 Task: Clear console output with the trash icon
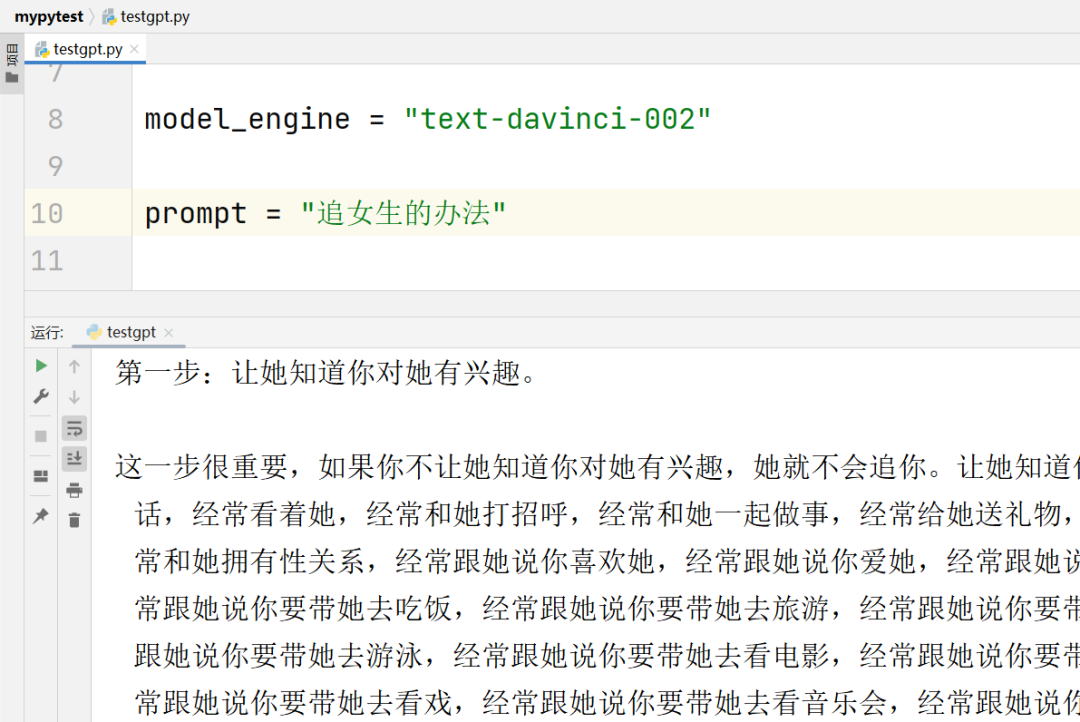pyautogui.click(x=74, y=520)
